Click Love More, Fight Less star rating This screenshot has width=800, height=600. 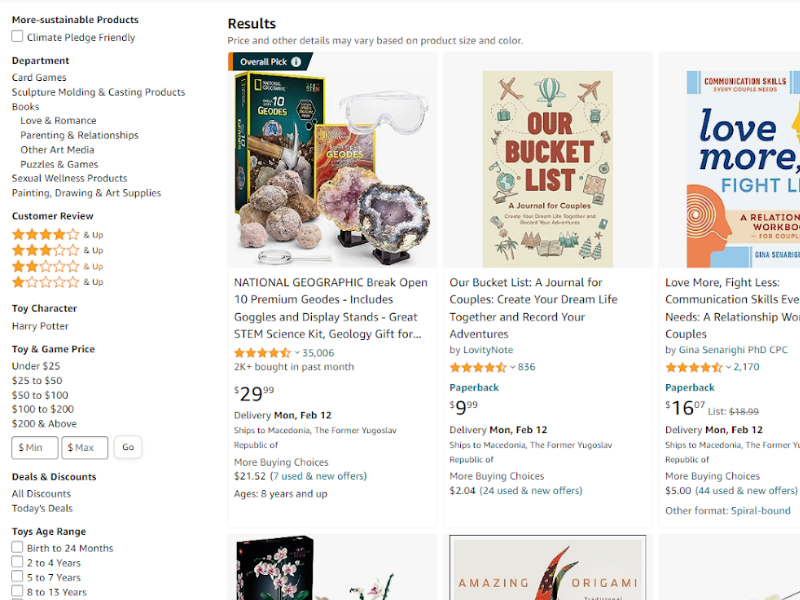click(693, 367)
